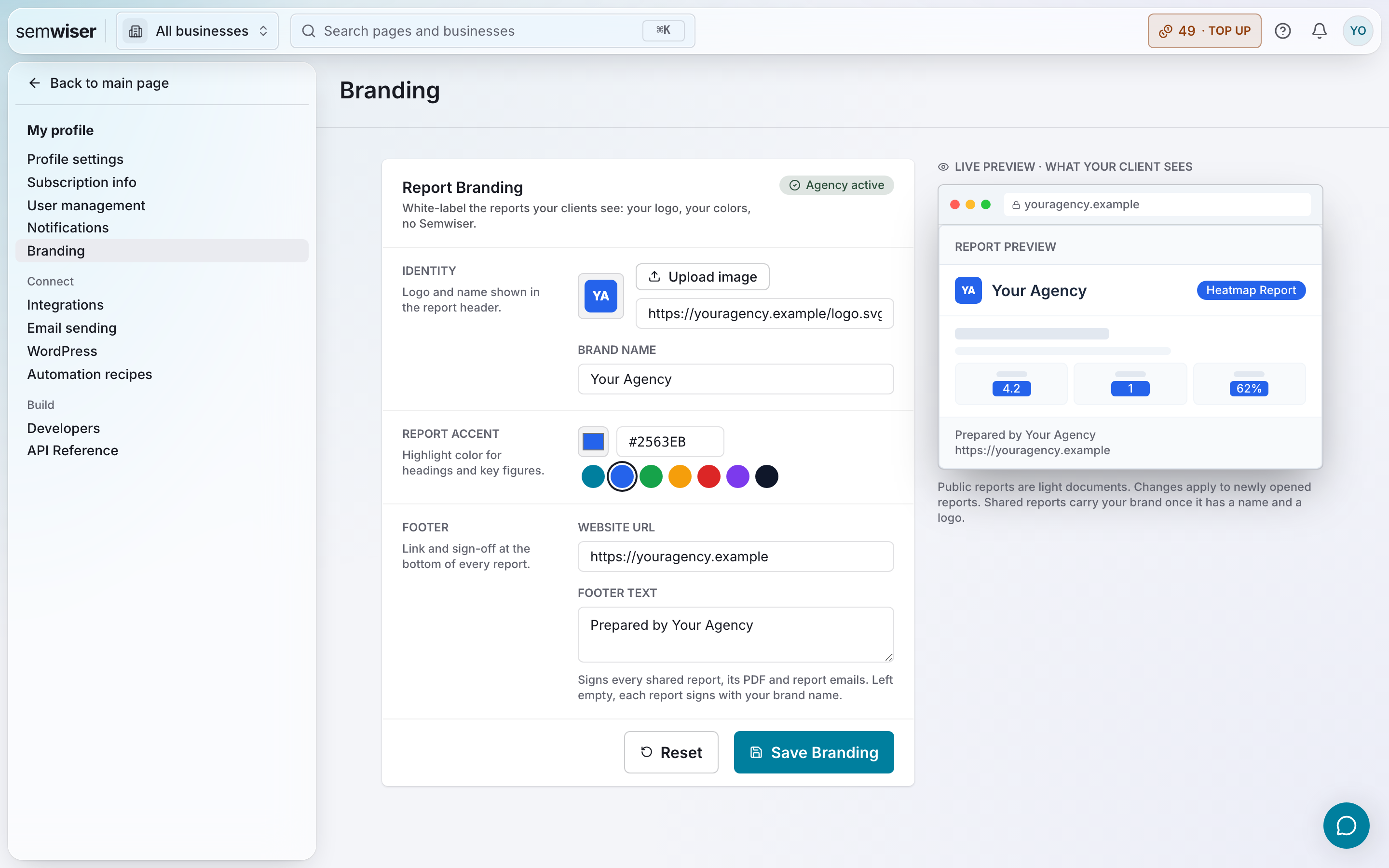The width and height of the screenshot is (1389, 868).
Task: Click the search pages and businesses field
Action: tap(492, 31)
